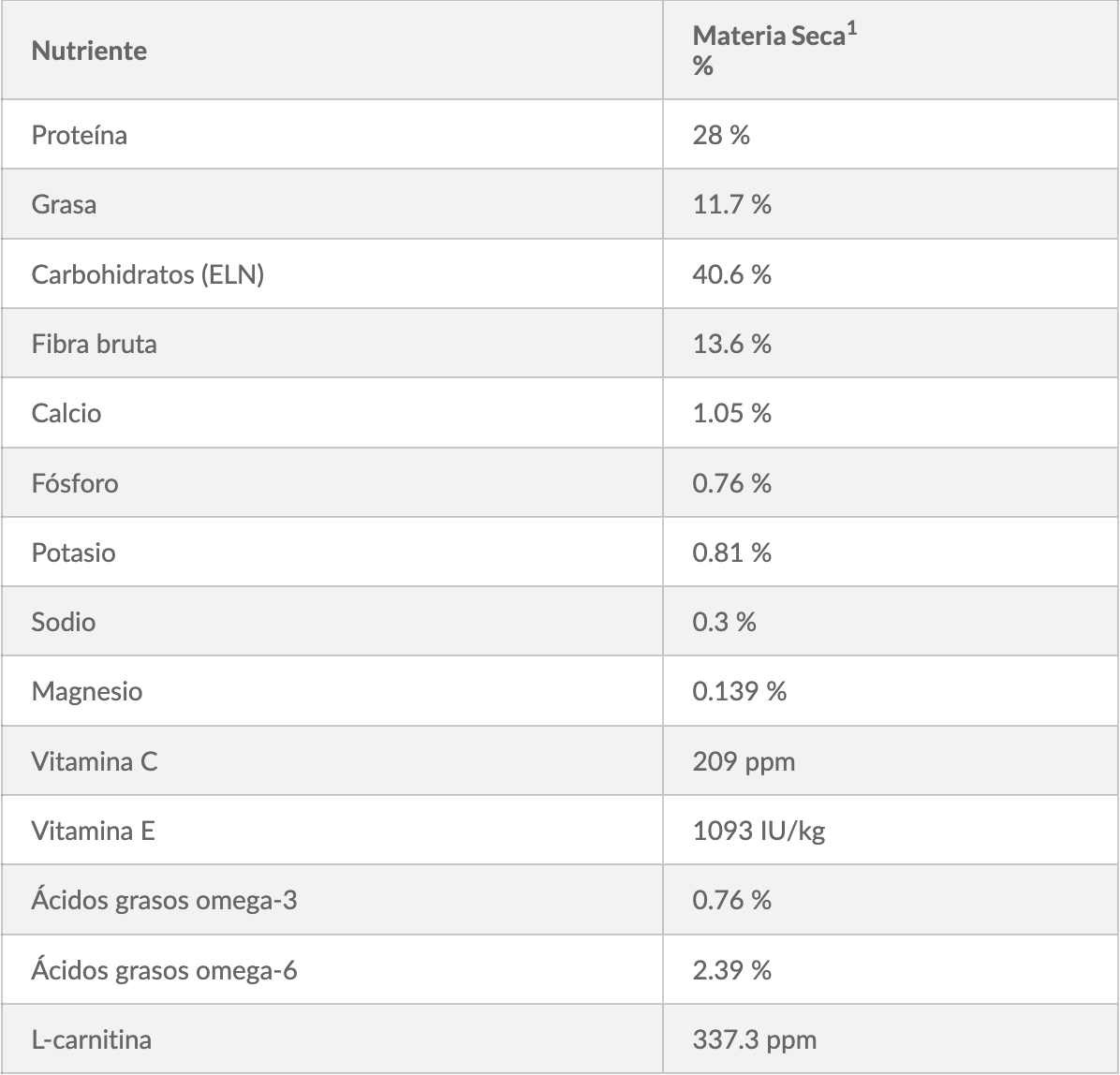This screenshot has height=1075, width=1120.
Task: Select the Proteína row label
Action: click(x=80, y=135)
